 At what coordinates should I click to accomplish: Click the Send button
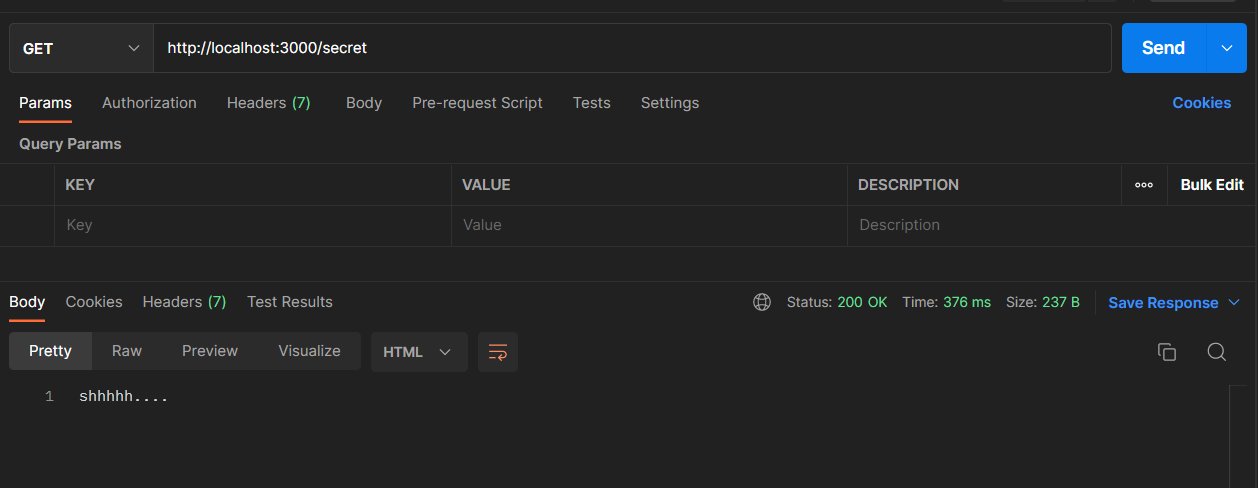[1163, 48]
